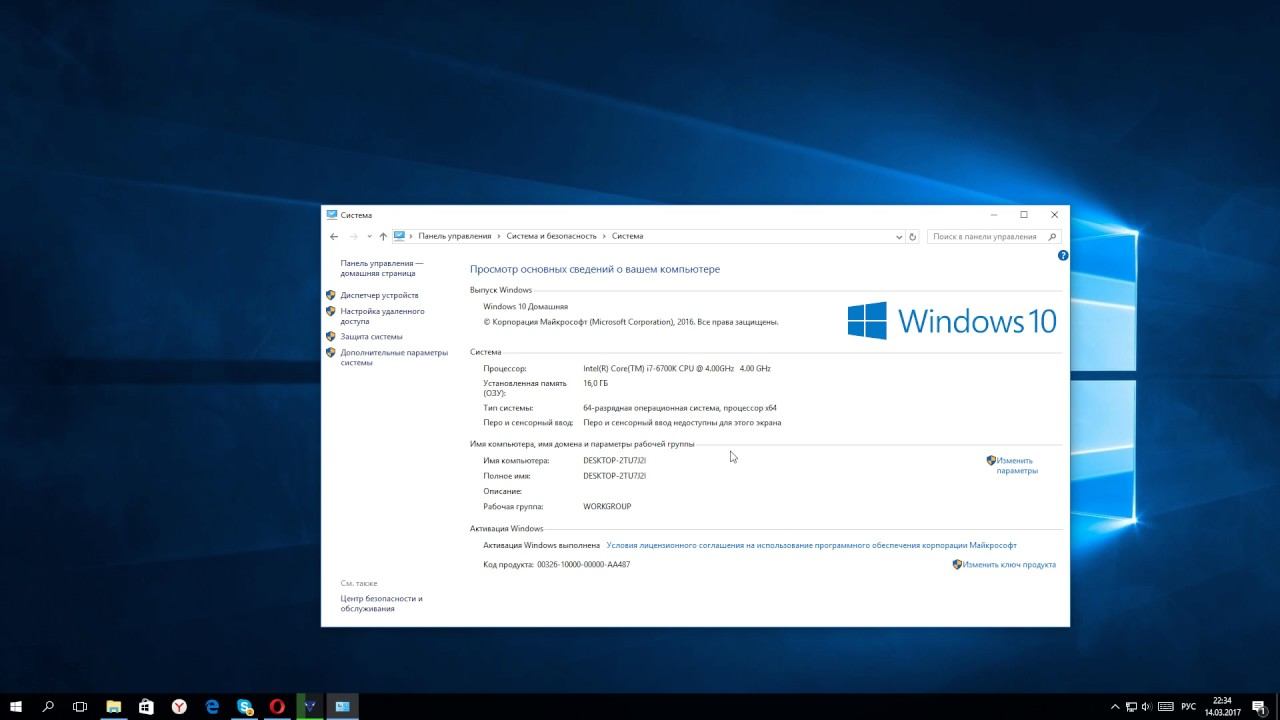Click the 16,0 ГБ memory value
1280x720 pixels.
pyautogui.click(x=595, y=383)
